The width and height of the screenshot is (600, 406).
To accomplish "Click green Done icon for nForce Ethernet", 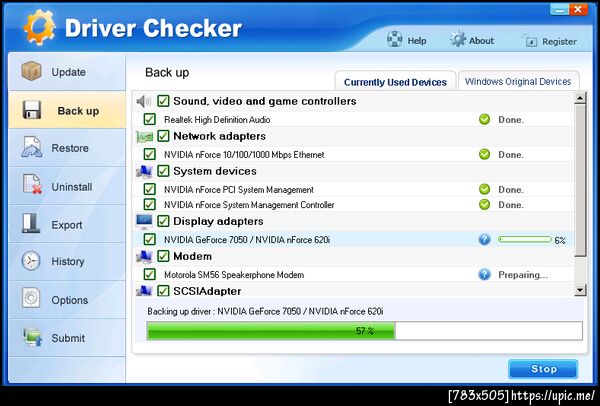I will (484, 154).
